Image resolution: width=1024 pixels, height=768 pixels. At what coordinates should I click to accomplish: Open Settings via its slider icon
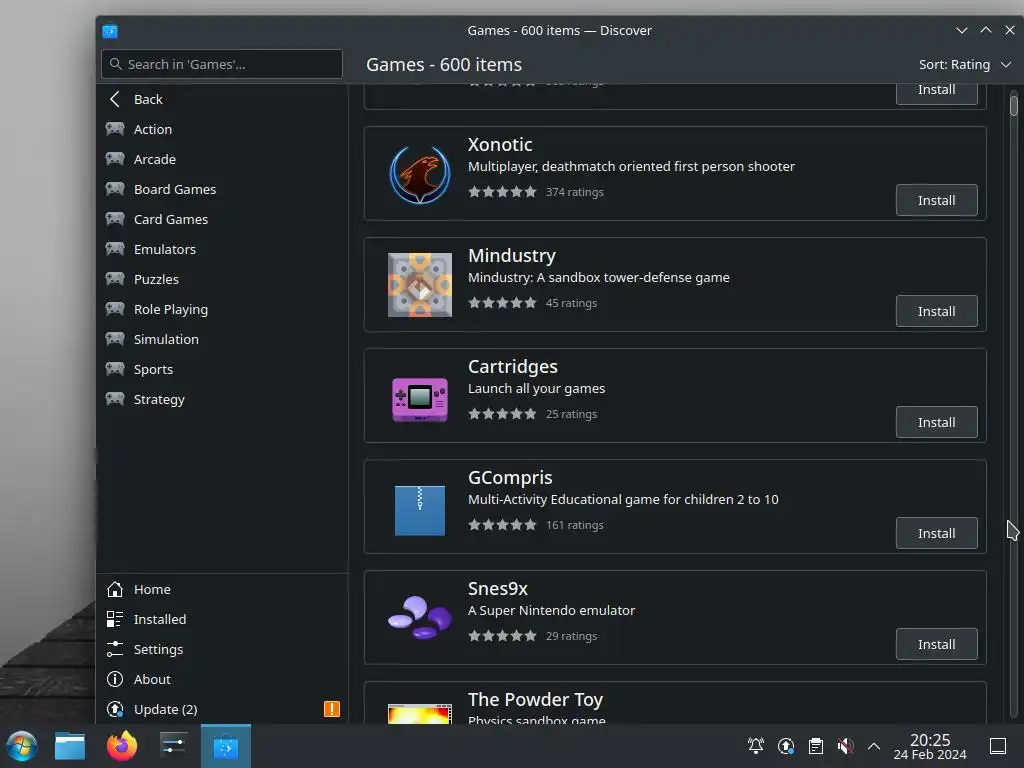[x=115, y=649]
